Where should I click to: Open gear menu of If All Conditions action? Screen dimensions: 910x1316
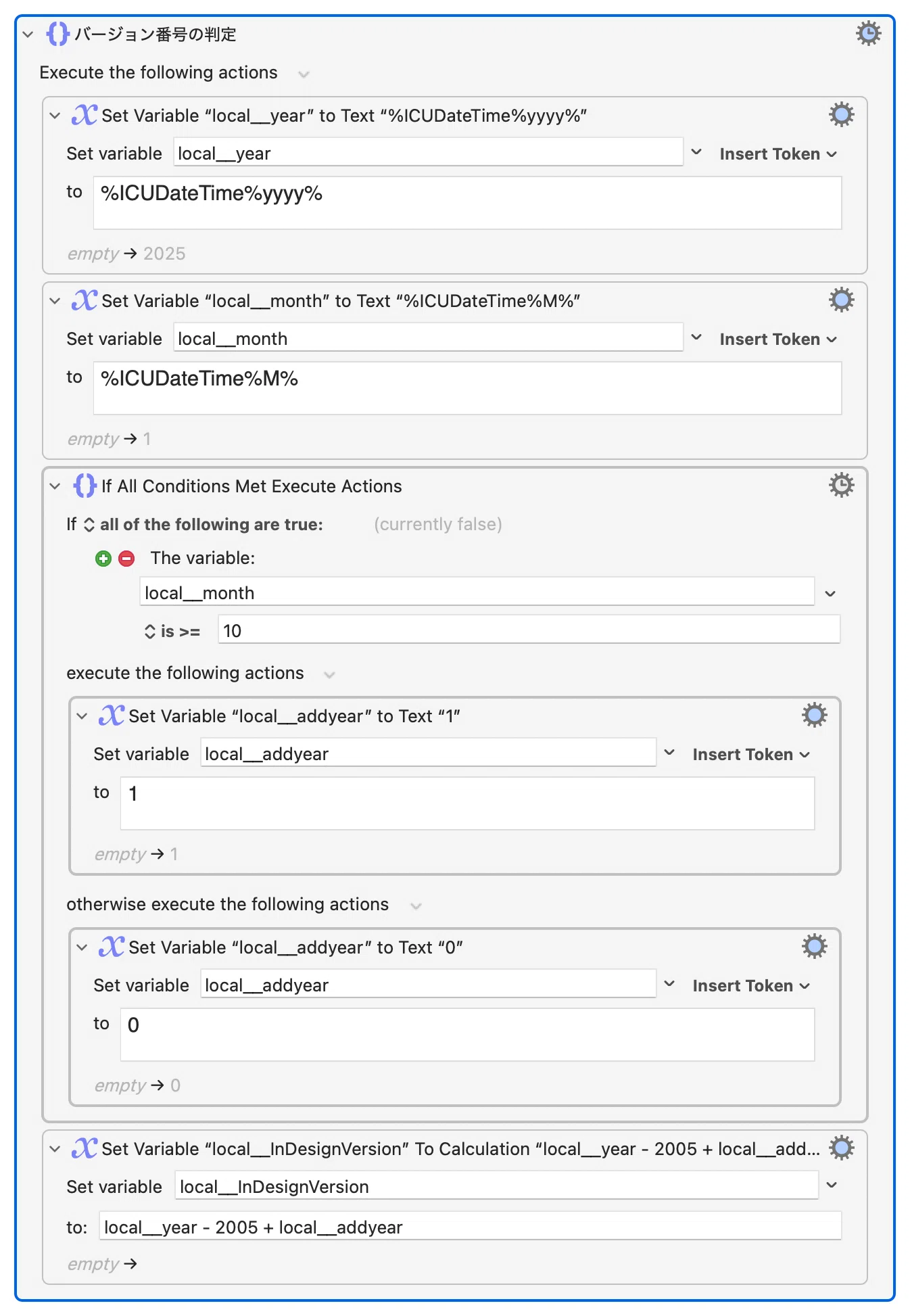pos(841,486)
